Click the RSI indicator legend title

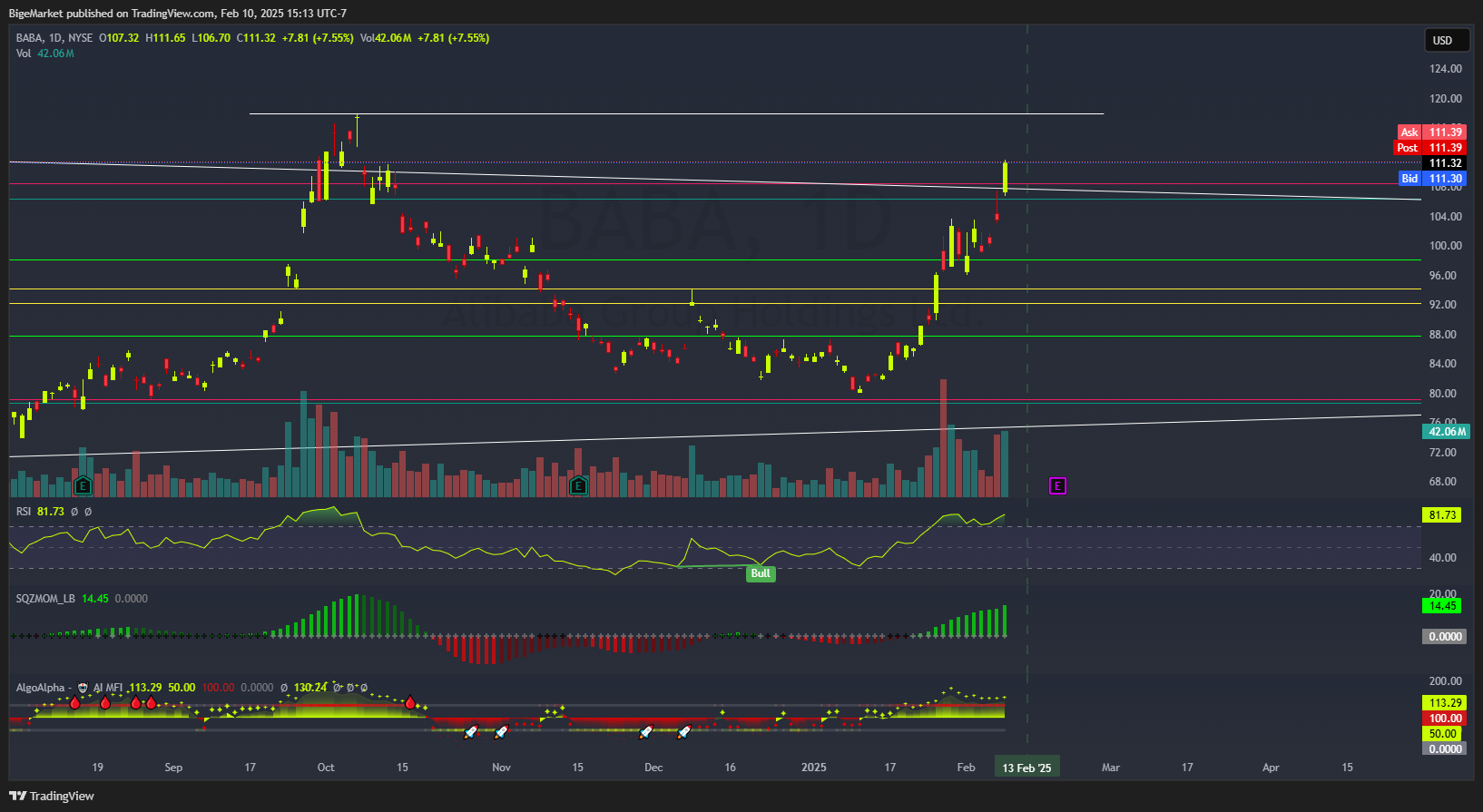tap(24, 512)
